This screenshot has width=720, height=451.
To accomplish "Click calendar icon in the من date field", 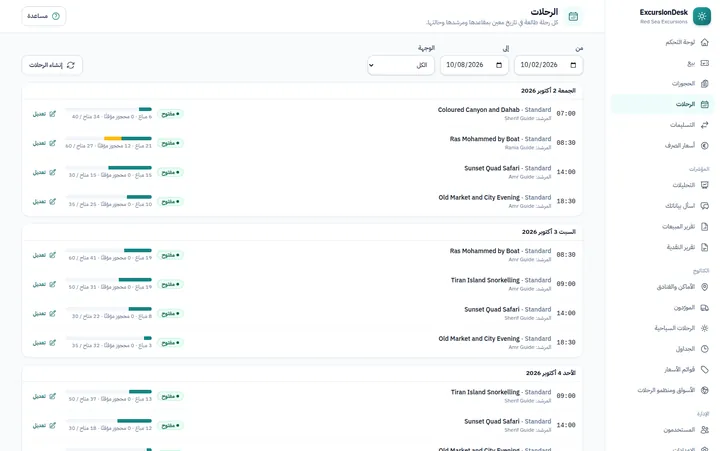I will tap(573, 65).
